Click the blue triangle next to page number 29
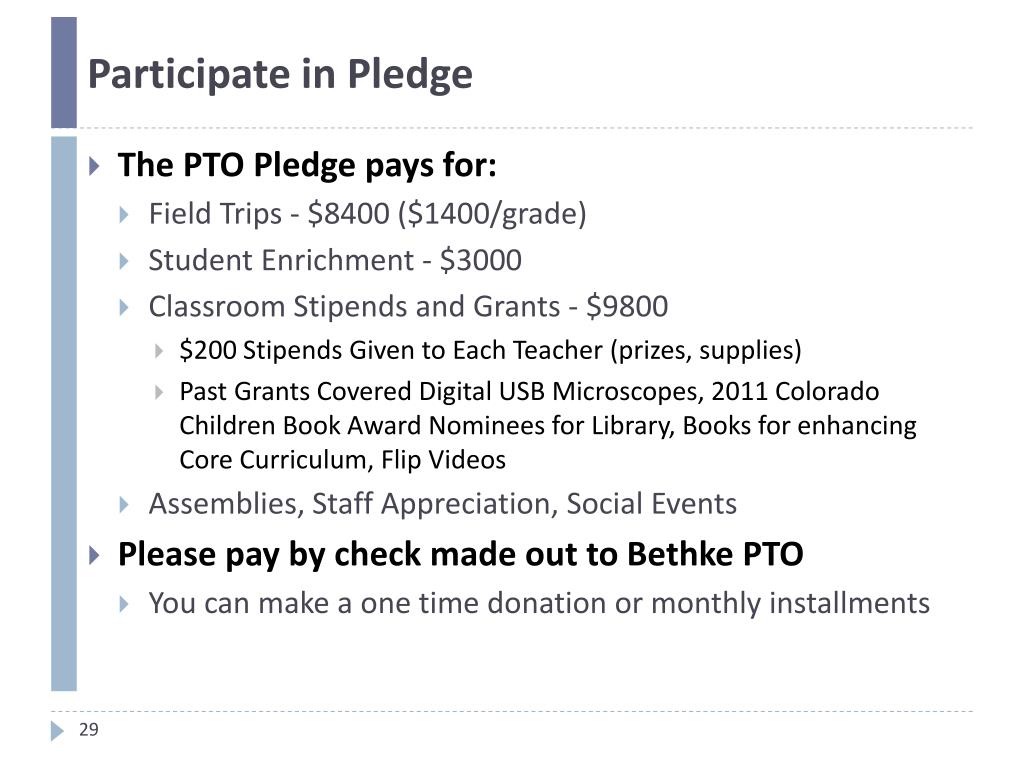 coord(57,731)
